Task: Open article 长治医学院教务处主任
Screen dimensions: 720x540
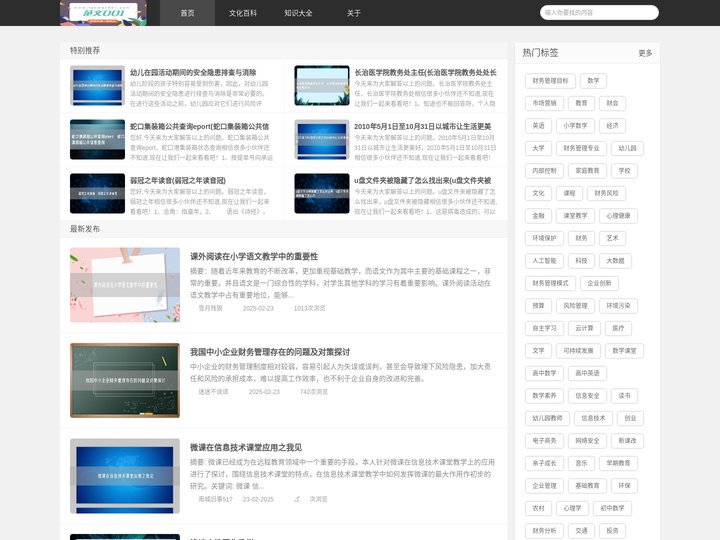Action: [x=425, y=73]
